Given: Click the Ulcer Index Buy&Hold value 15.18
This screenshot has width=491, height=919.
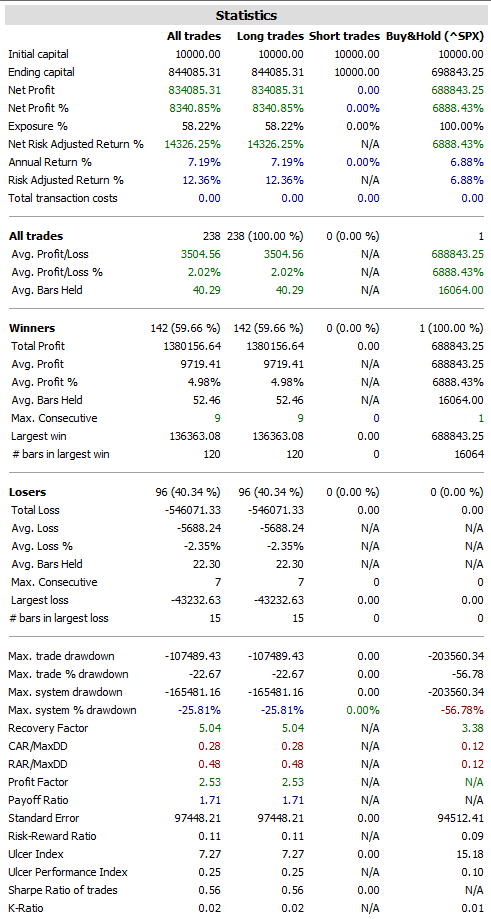Looking at the screenshot, I should [x=471, y=855].
